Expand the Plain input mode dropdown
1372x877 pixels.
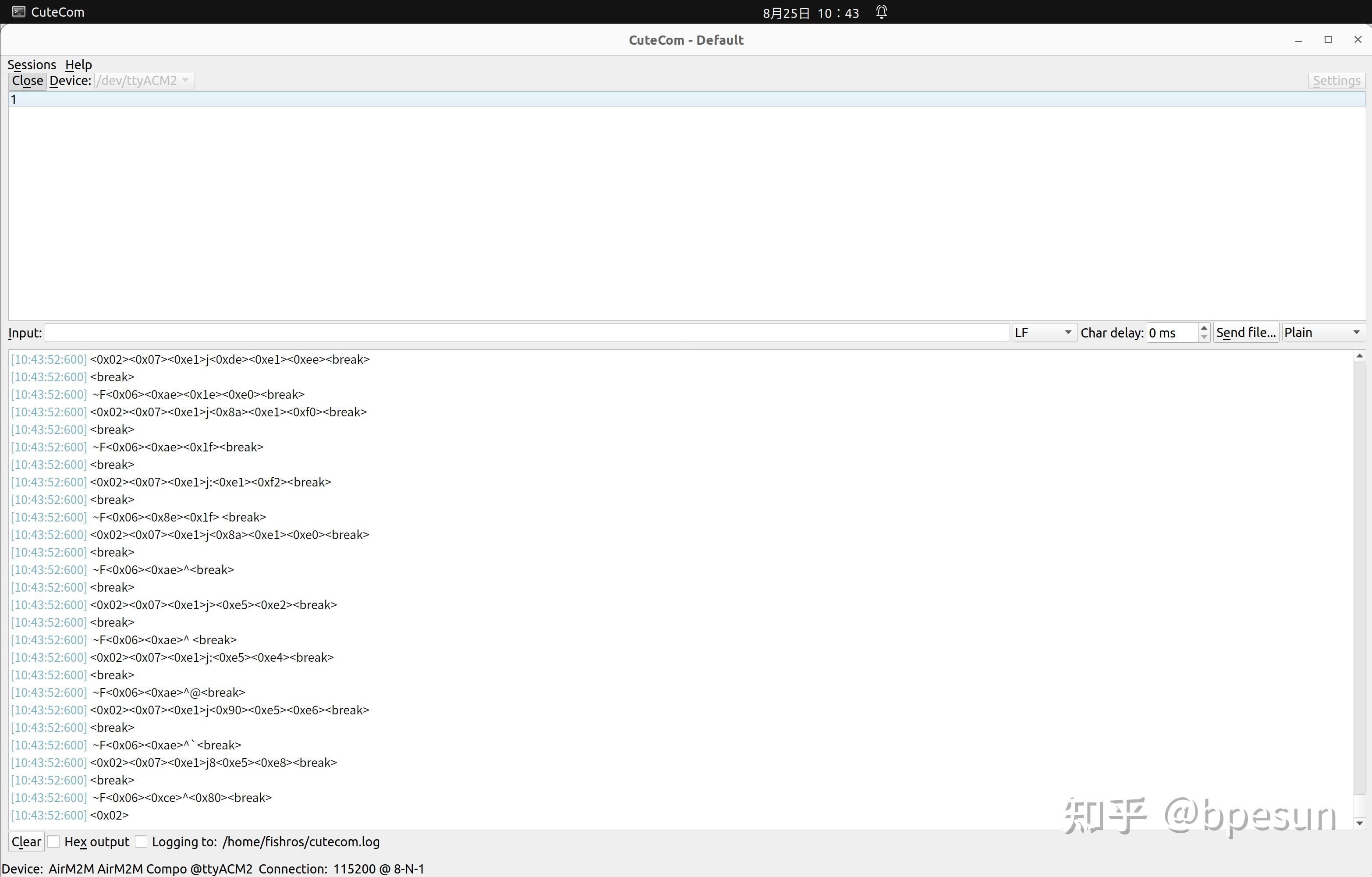pos(1322,333)
